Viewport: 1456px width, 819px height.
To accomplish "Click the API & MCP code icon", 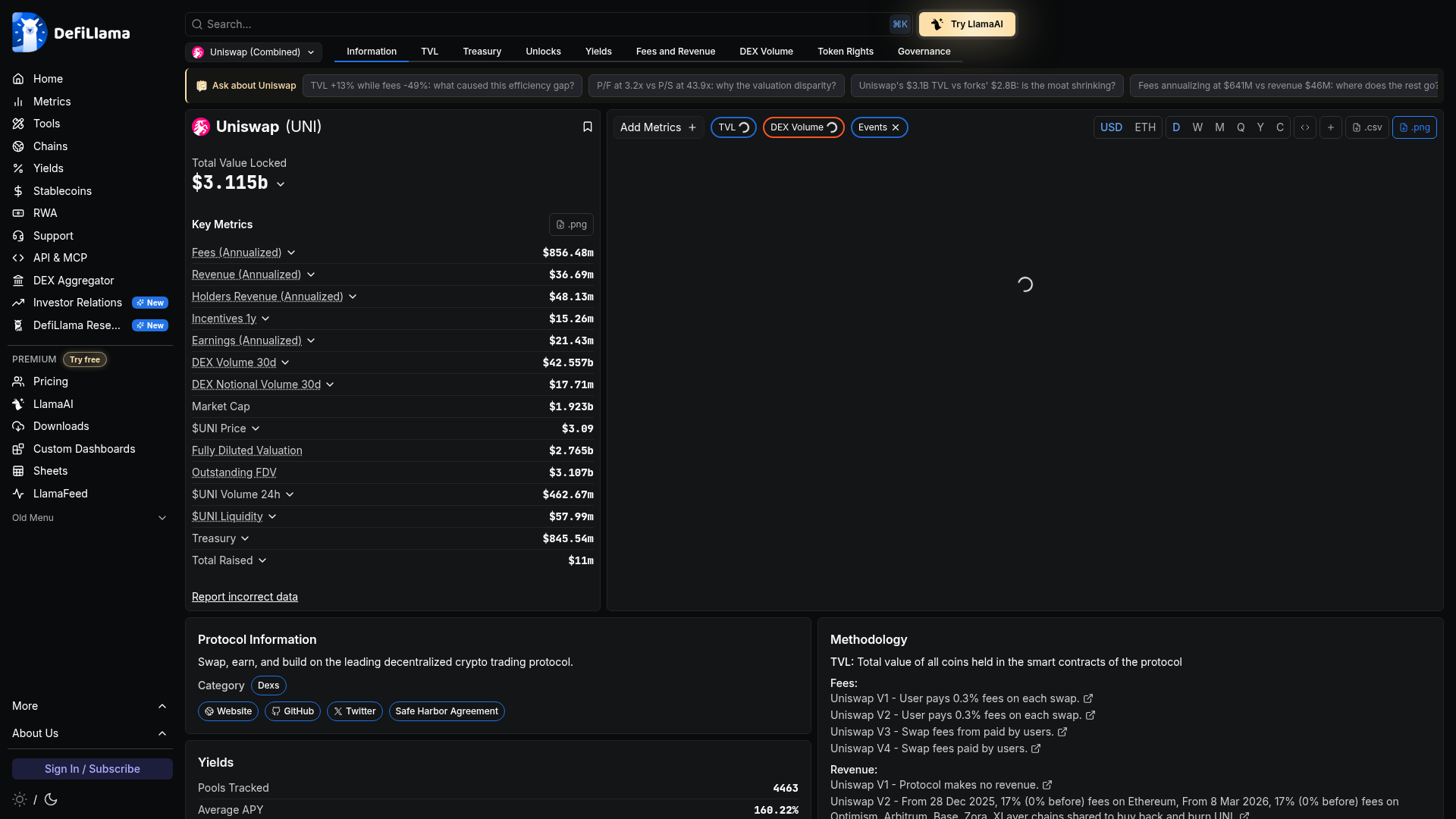I will (18, 258).
